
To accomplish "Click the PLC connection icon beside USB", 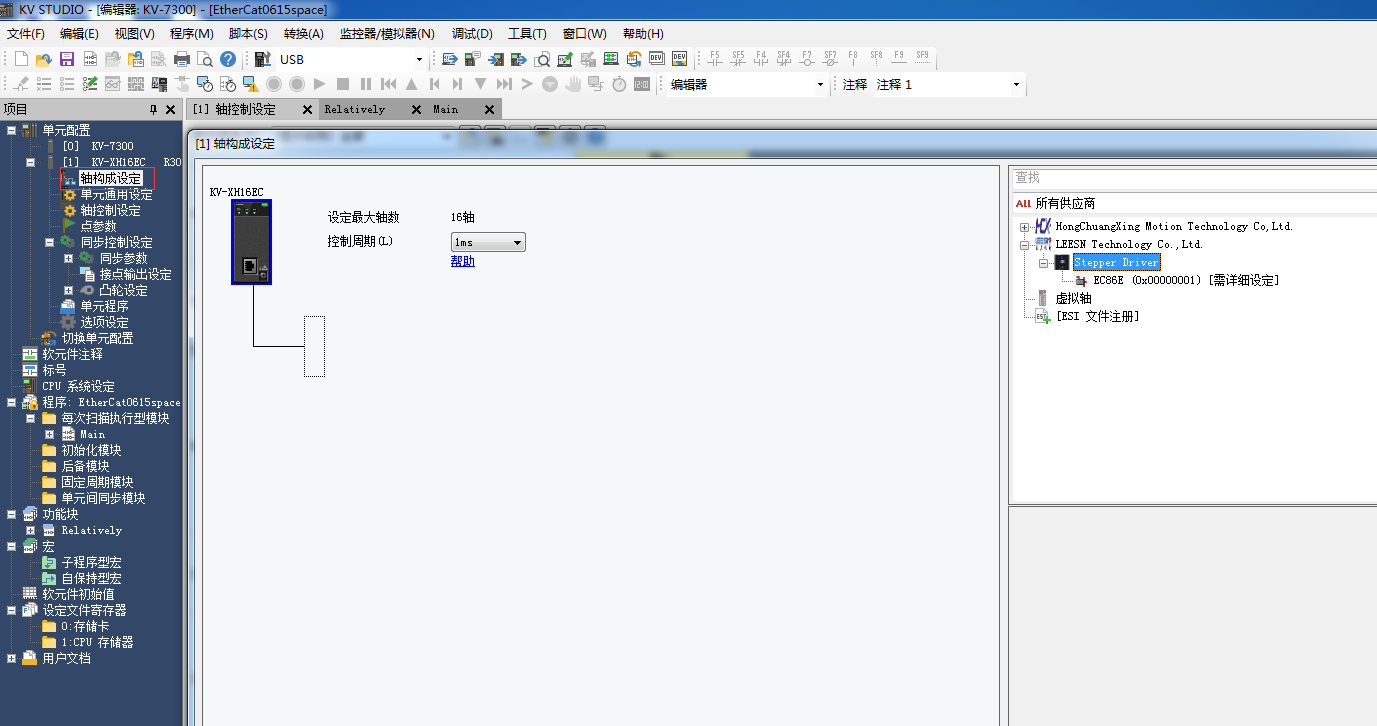I will tap(263, 59).
